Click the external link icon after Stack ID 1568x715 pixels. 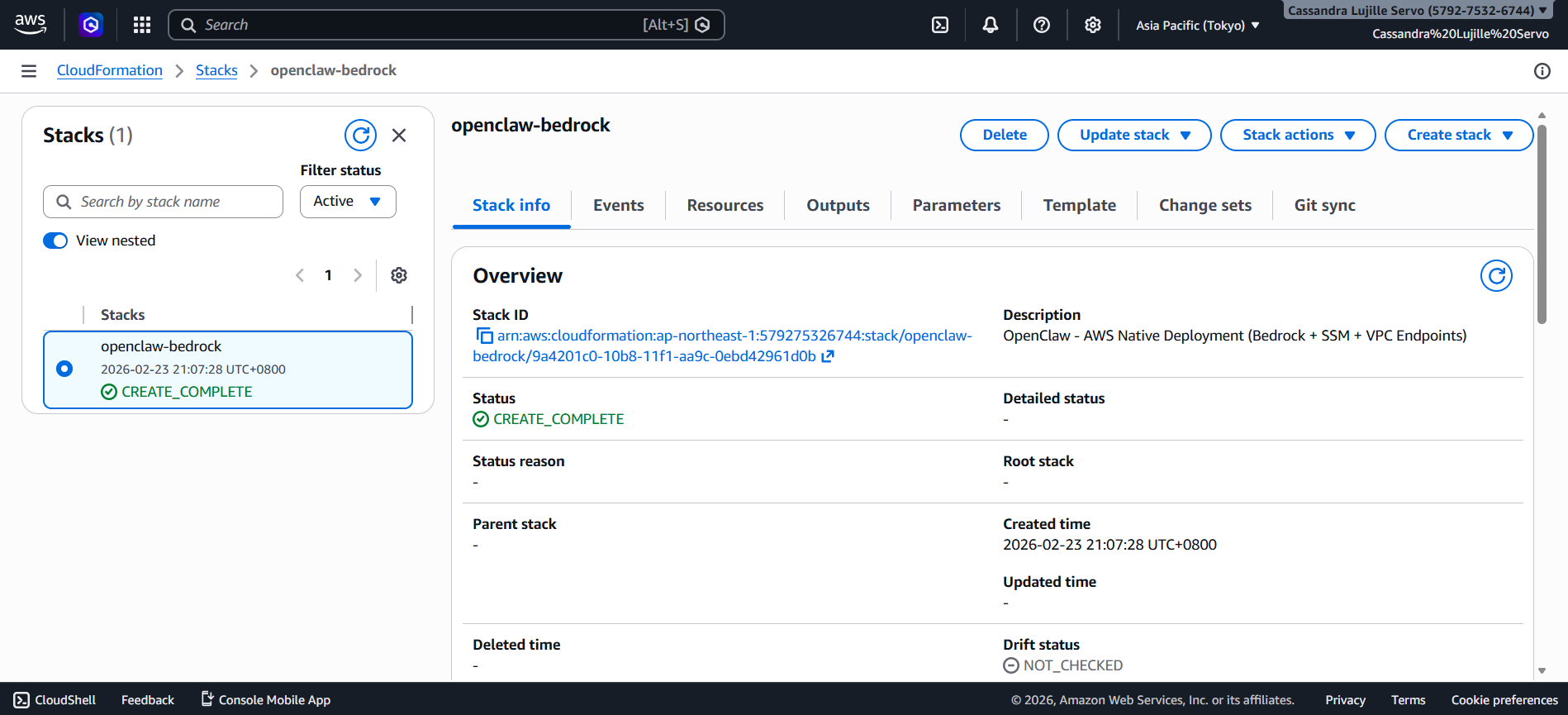(828, 356)
